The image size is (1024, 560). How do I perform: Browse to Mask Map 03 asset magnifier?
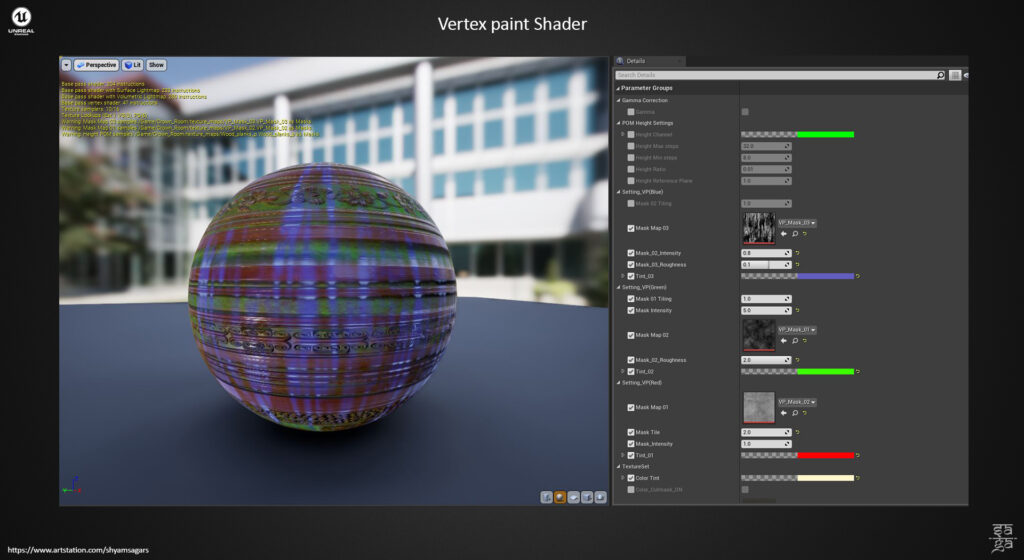(x=795, y=234)
